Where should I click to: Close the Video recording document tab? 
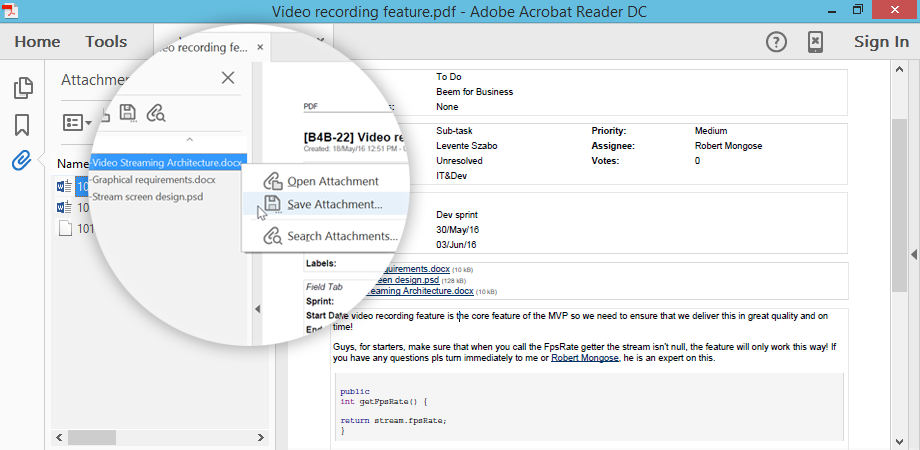click(x=261, y=48)
